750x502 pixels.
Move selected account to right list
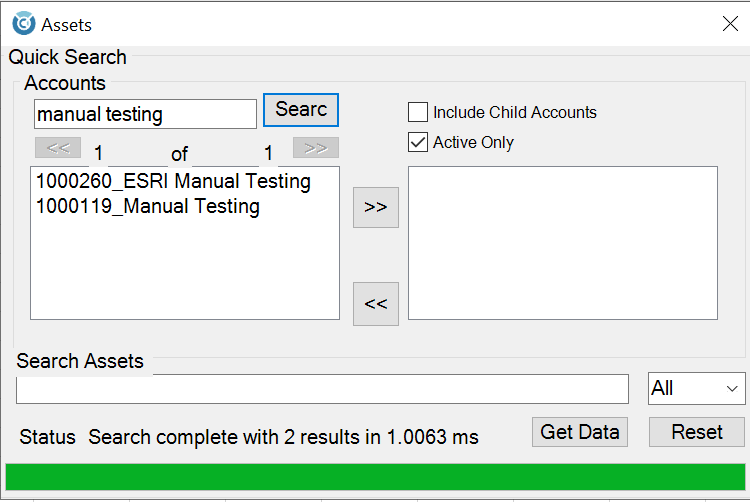pyautogui.click(x=376, y=207)
